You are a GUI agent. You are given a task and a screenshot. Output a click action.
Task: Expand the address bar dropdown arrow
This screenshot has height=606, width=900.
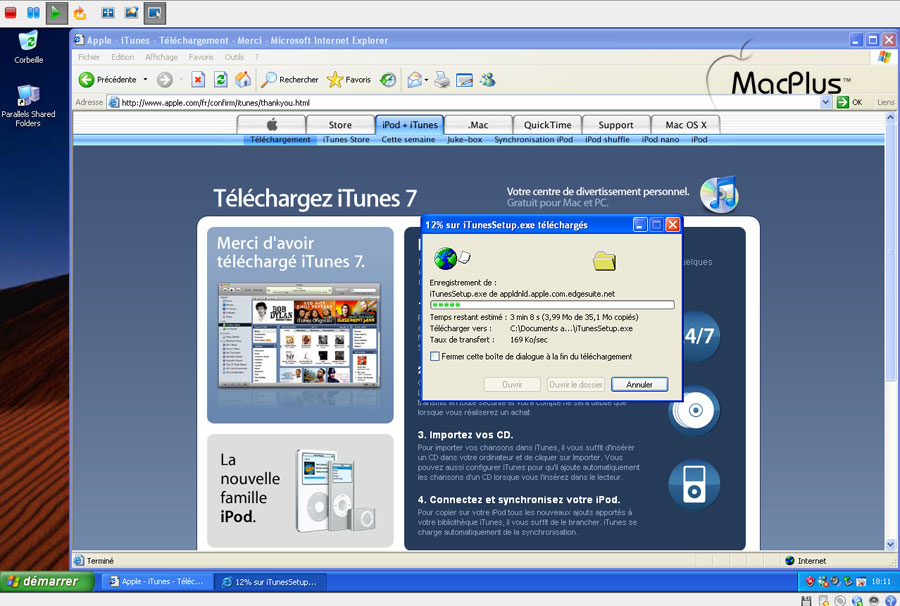click(825, 103)
